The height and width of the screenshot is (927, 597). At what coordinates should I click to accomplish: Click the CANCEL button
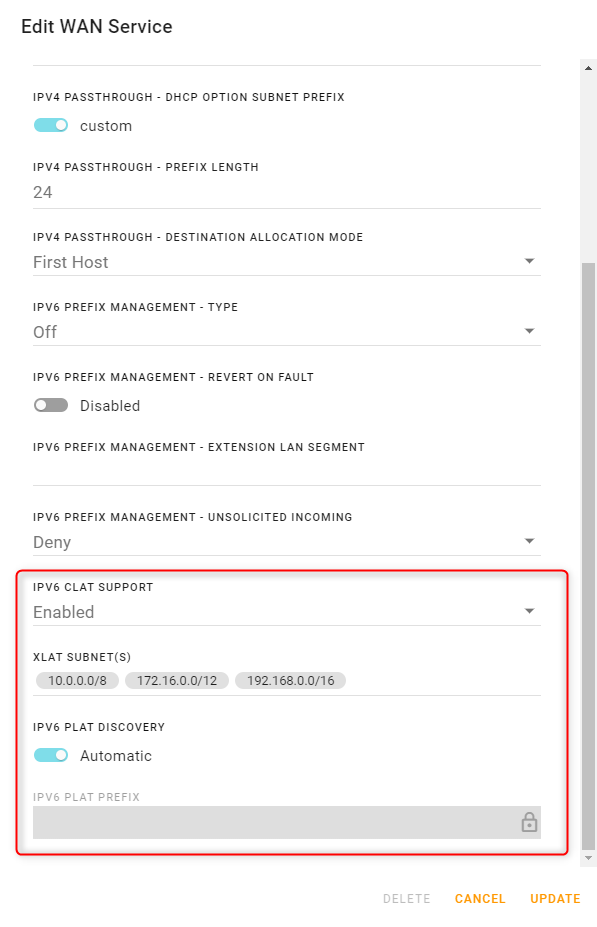click(x=480, y=899)
